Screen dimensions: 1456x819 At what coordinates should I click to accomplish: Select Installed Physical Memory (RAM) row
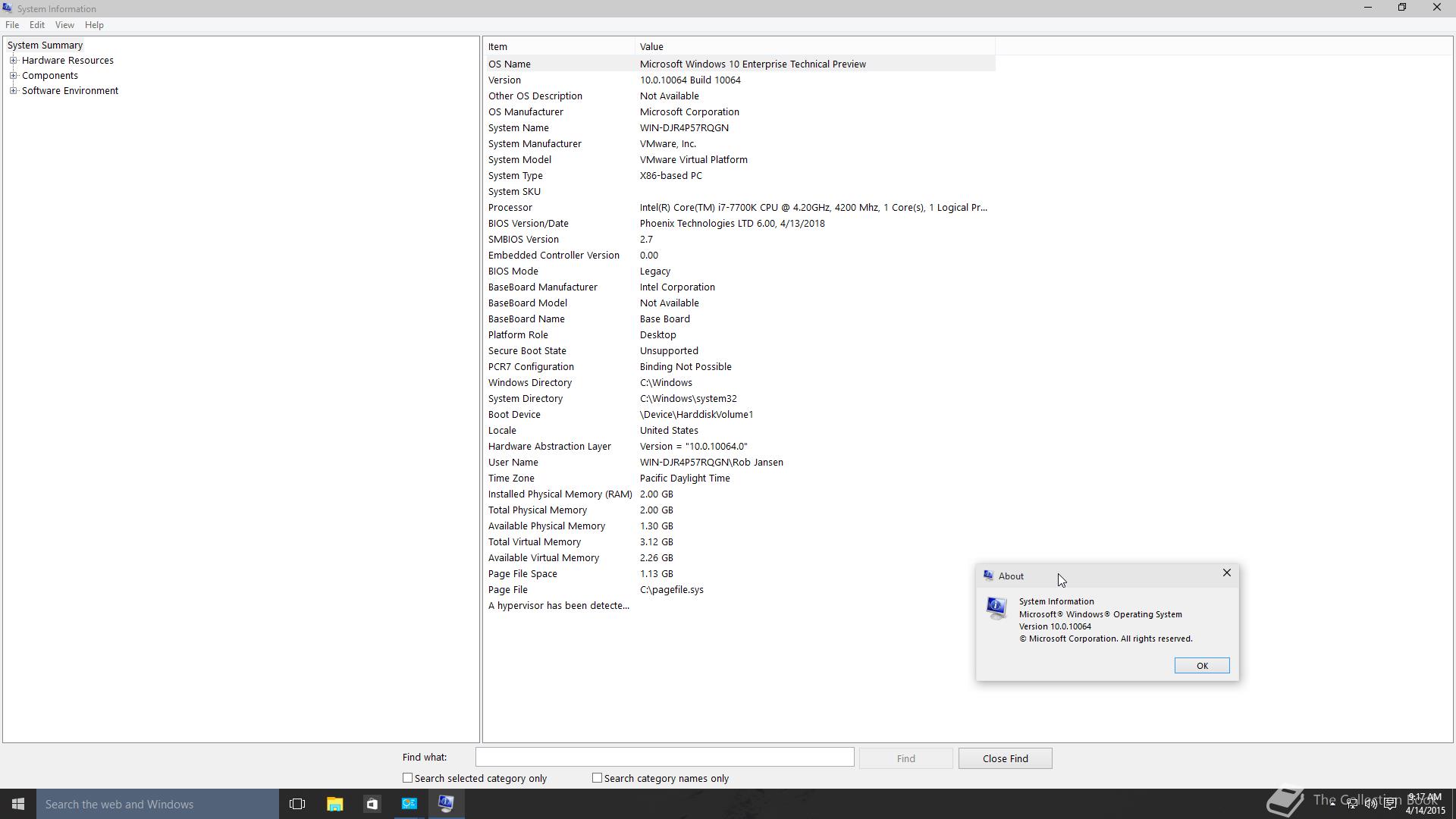[x=739, y=494]
